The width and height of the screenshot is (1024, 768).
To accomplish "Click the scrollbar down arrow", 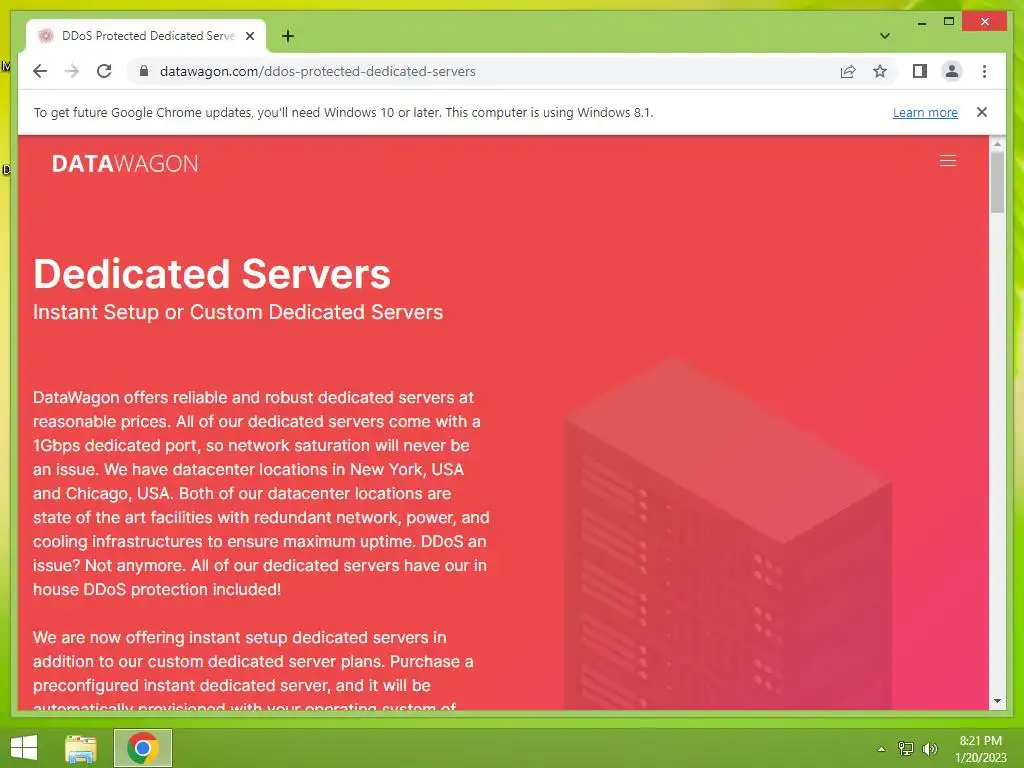I will 997,701.
